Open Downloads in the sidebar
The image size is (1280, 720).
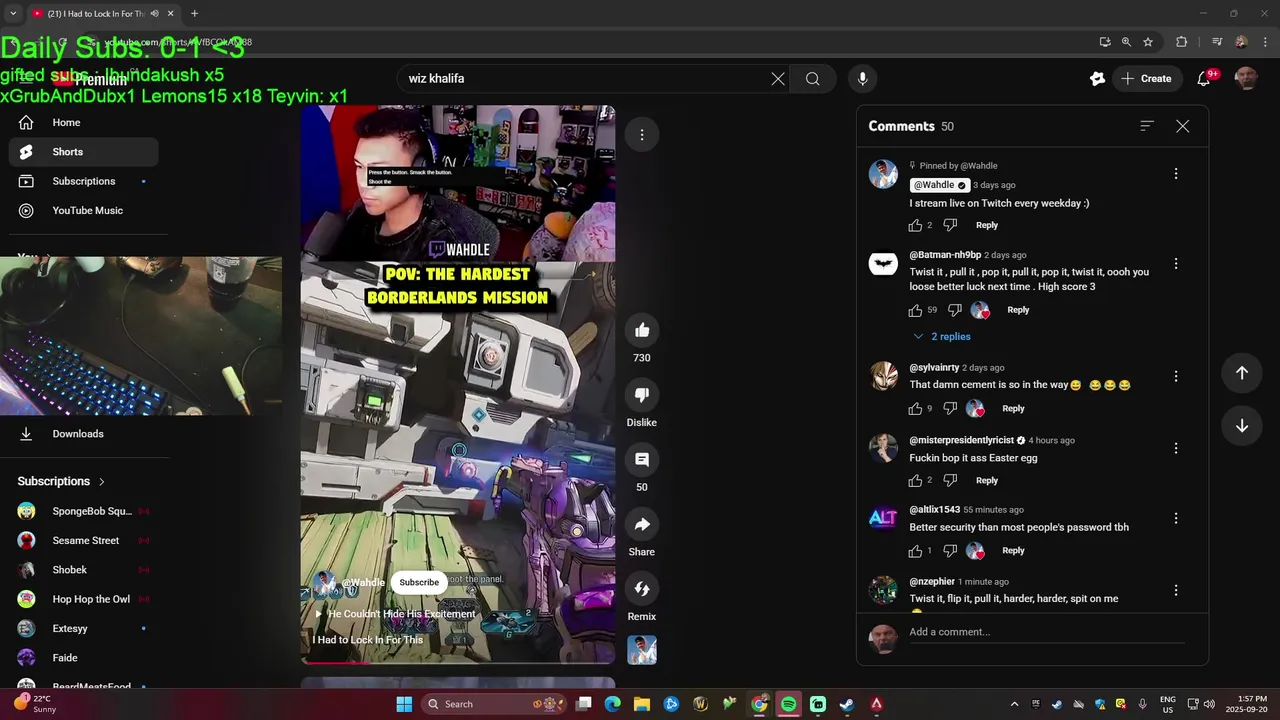click(84, 434)
